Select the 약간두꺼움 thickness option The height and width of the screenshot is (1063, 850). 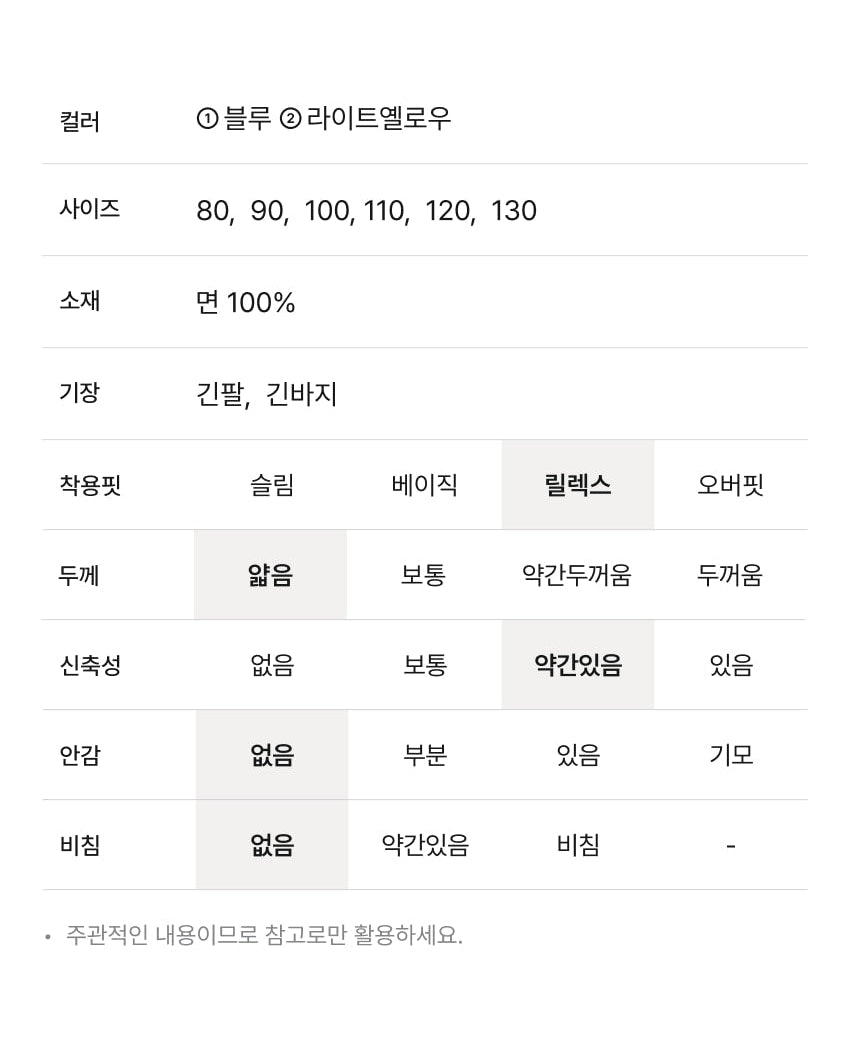[x=577, y=576]
